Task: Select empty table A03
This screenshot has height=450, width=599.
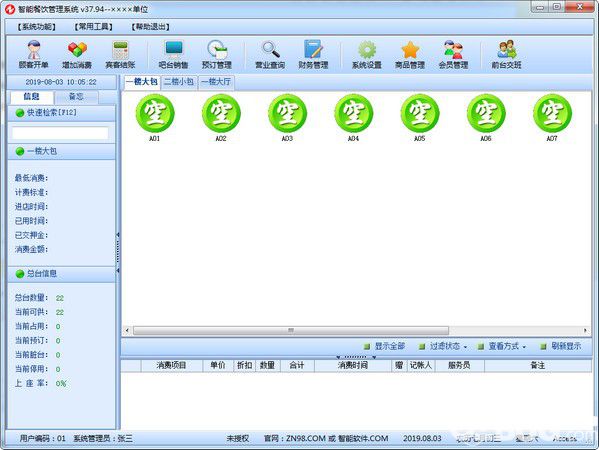Action: 287,118
